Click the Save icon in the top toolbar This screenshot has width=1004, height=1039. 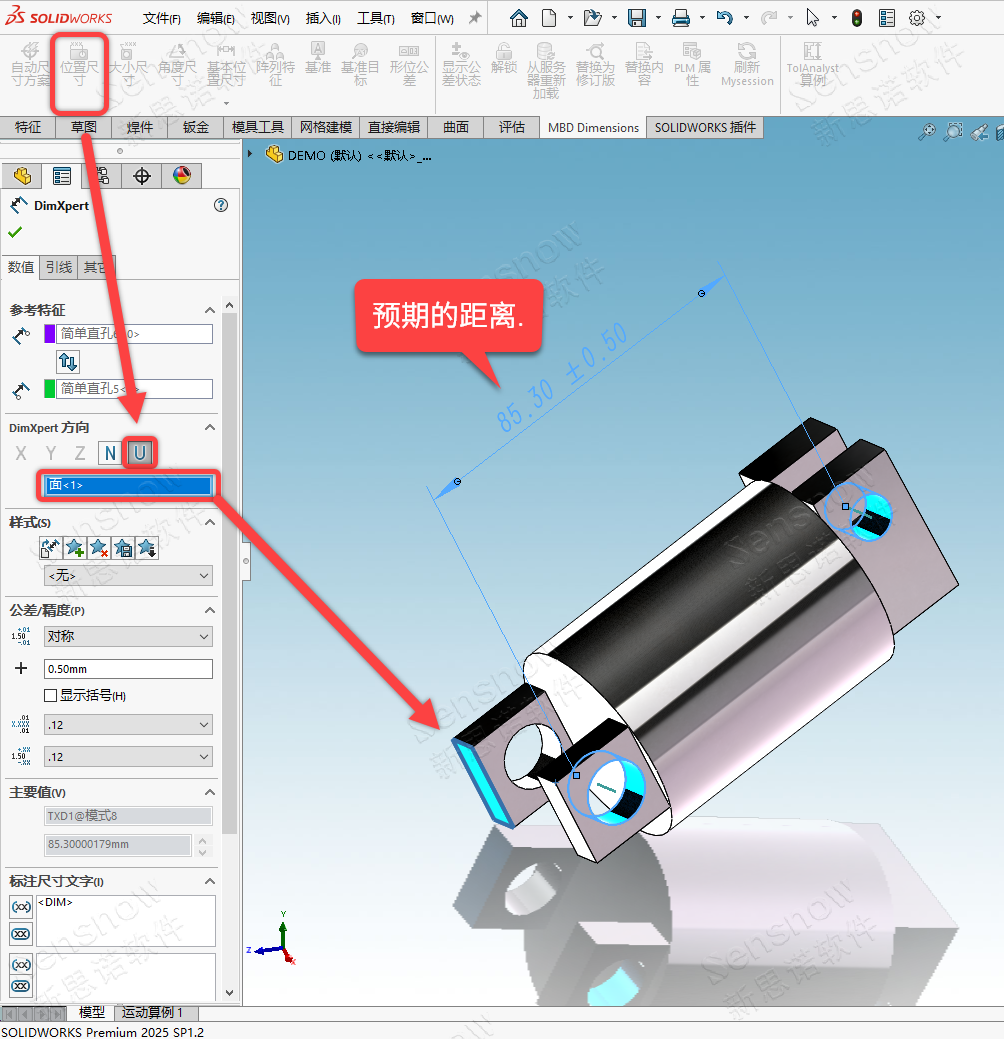pyautogui.click(x=636, y=18)
